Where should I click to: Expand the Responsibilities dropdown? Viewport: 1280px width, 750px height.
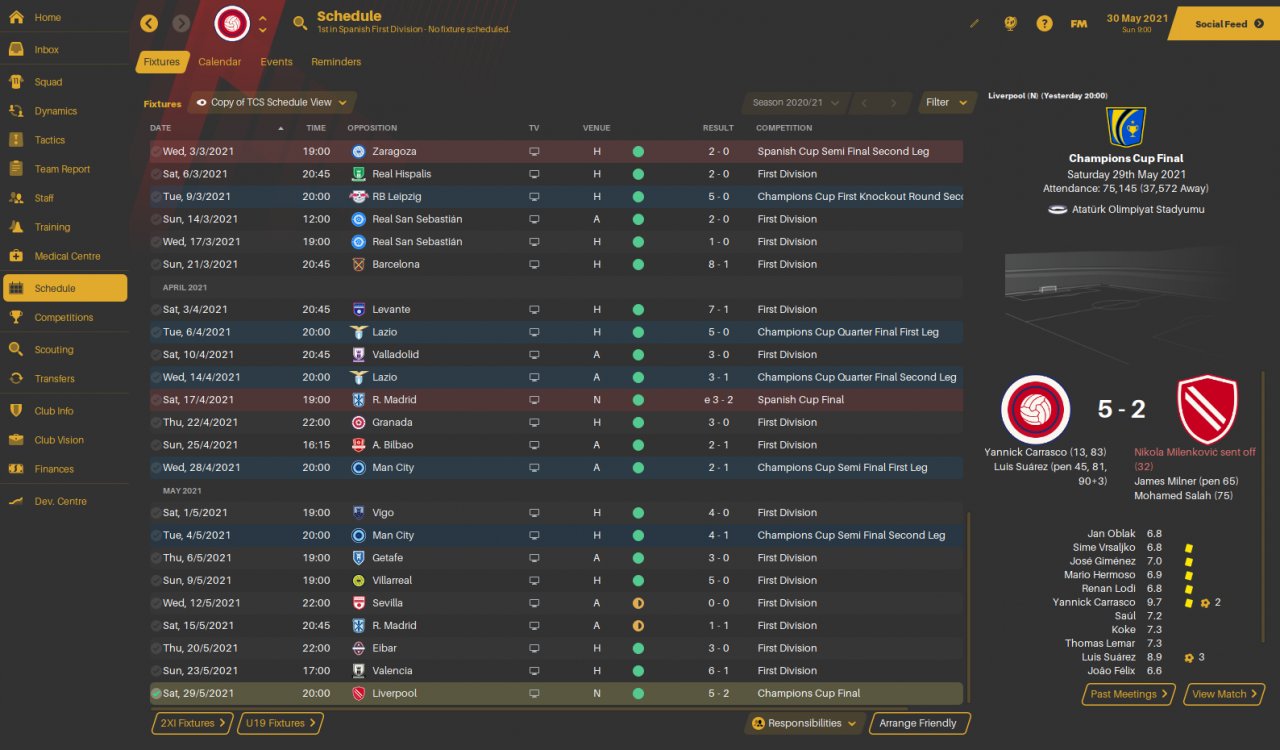coord(805,723)
